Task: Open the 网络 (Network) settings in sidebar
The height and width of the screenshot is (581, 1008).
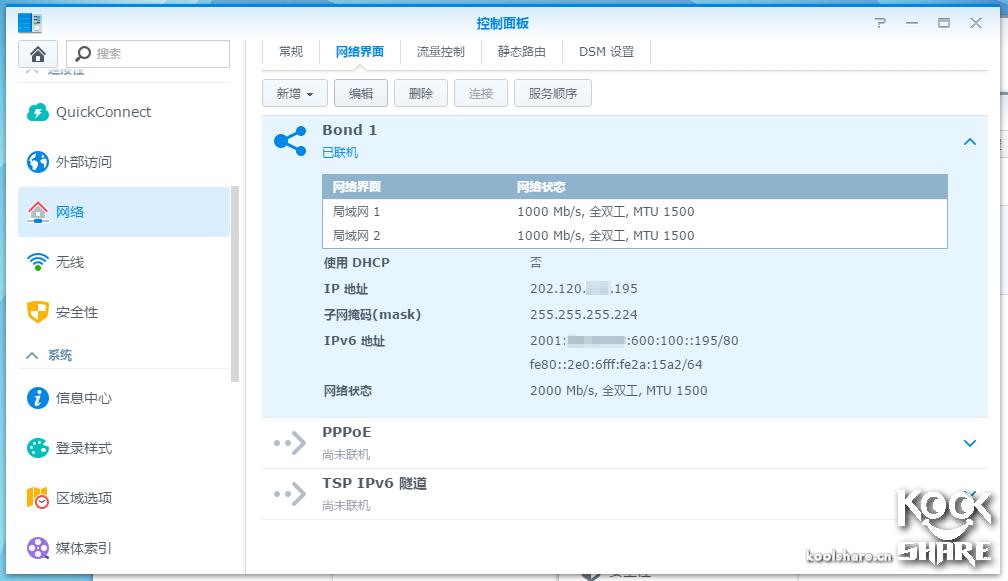Action: coord(66,212)
